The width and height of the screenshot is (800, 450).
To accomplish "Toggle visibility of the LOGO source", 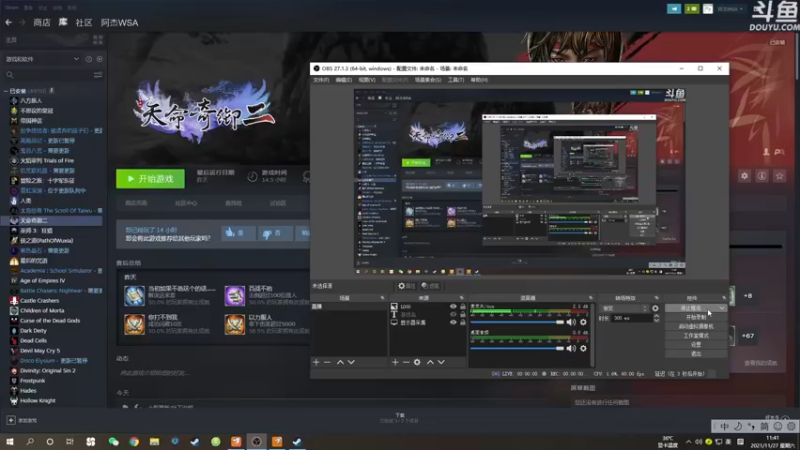I will coord(453,307).
